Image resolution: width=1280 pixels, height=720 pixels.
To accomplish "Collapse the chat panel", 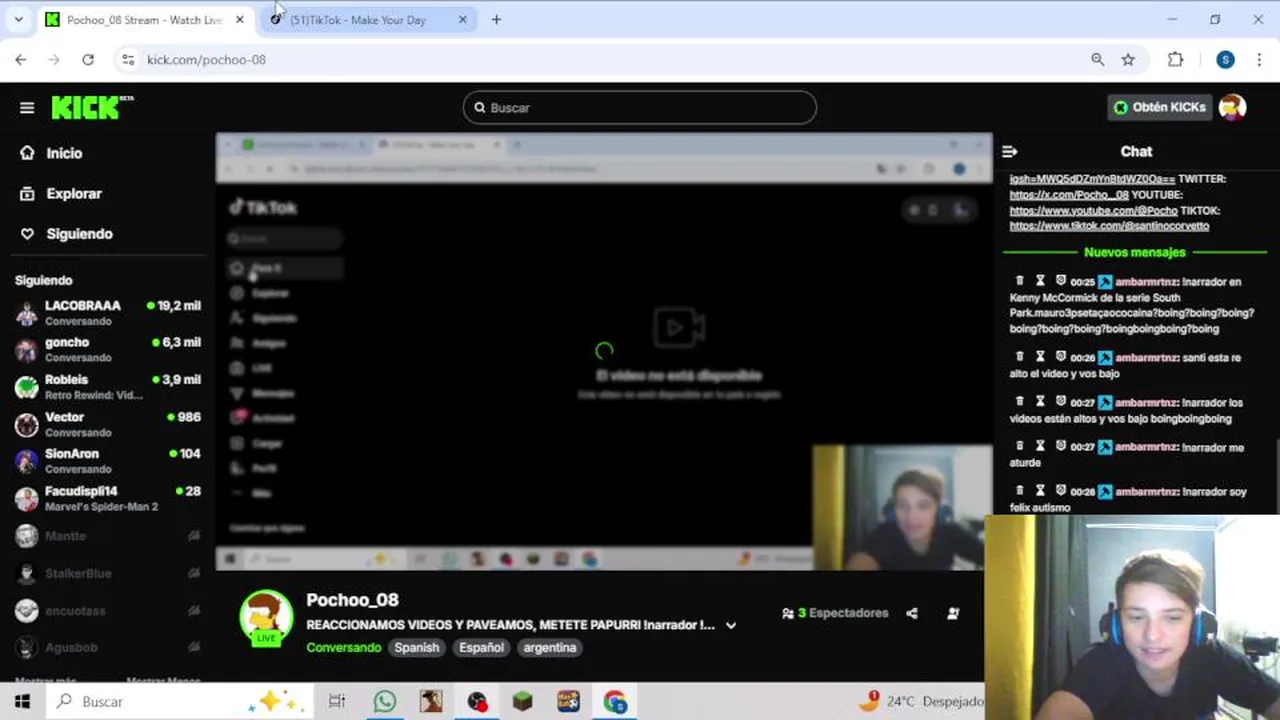I will point(1010,151).
